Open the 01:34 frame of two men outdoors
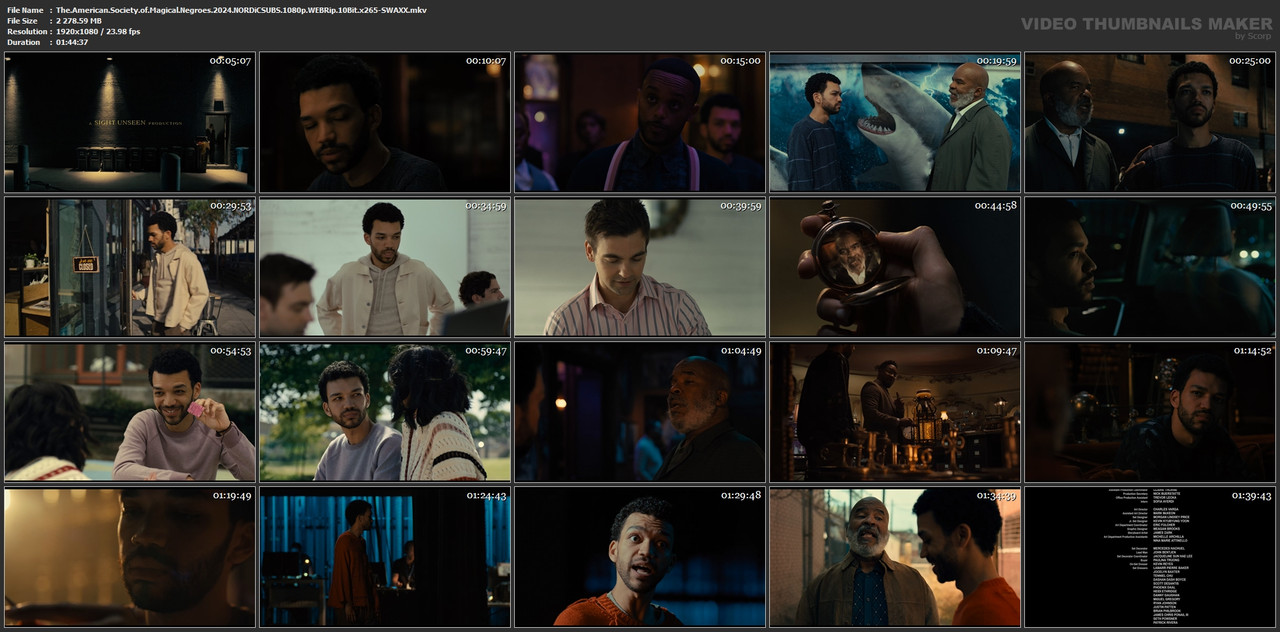1280x632 pixels. tap(895, 557)
